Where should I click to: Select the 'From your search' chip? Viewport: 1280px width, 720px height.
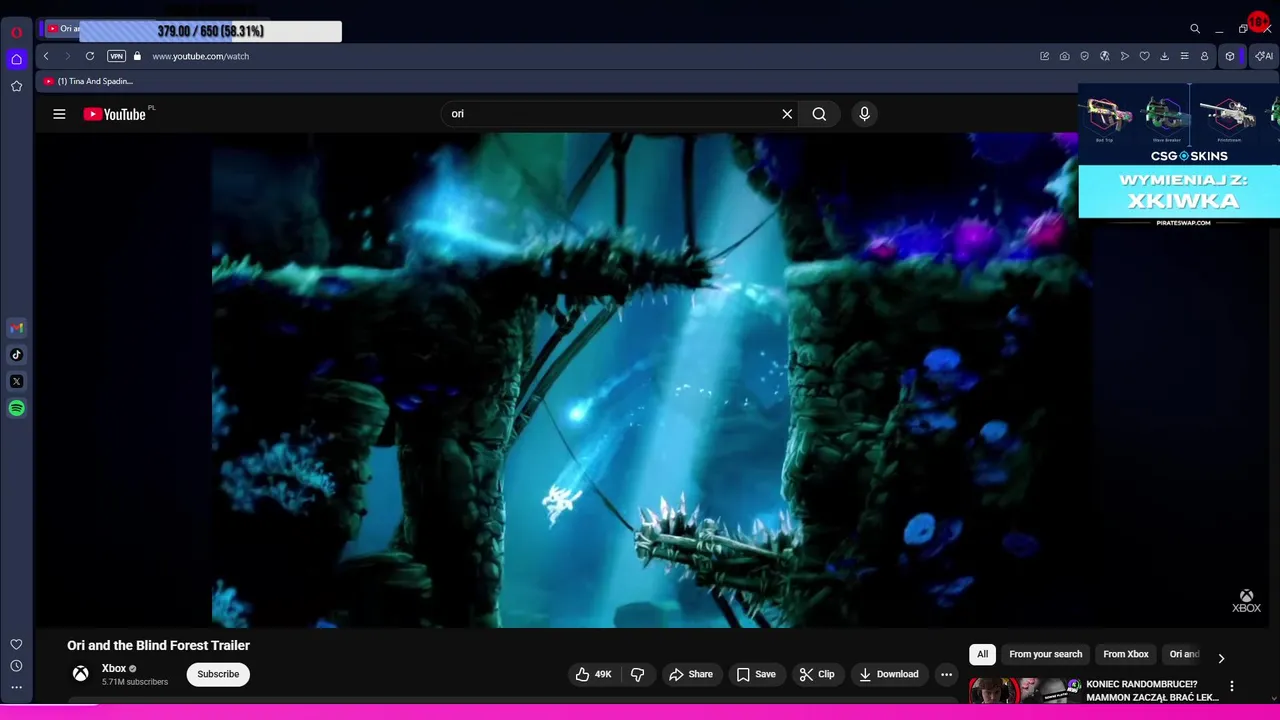[x=1045, y=654]
